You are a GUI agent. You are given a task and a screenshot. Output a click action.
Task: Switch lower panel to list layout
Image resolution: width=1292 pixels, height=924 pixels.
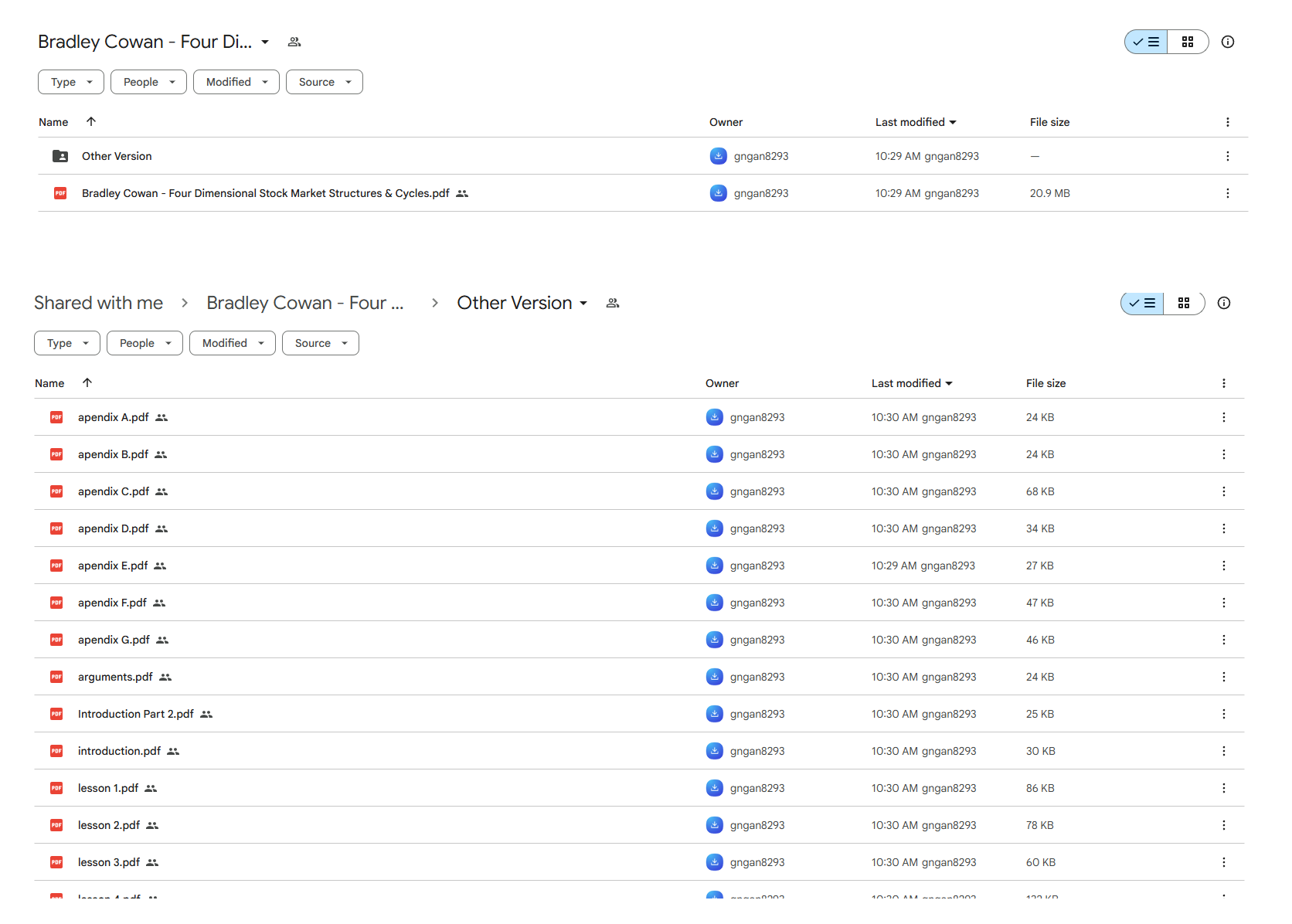pos(1142,303)
